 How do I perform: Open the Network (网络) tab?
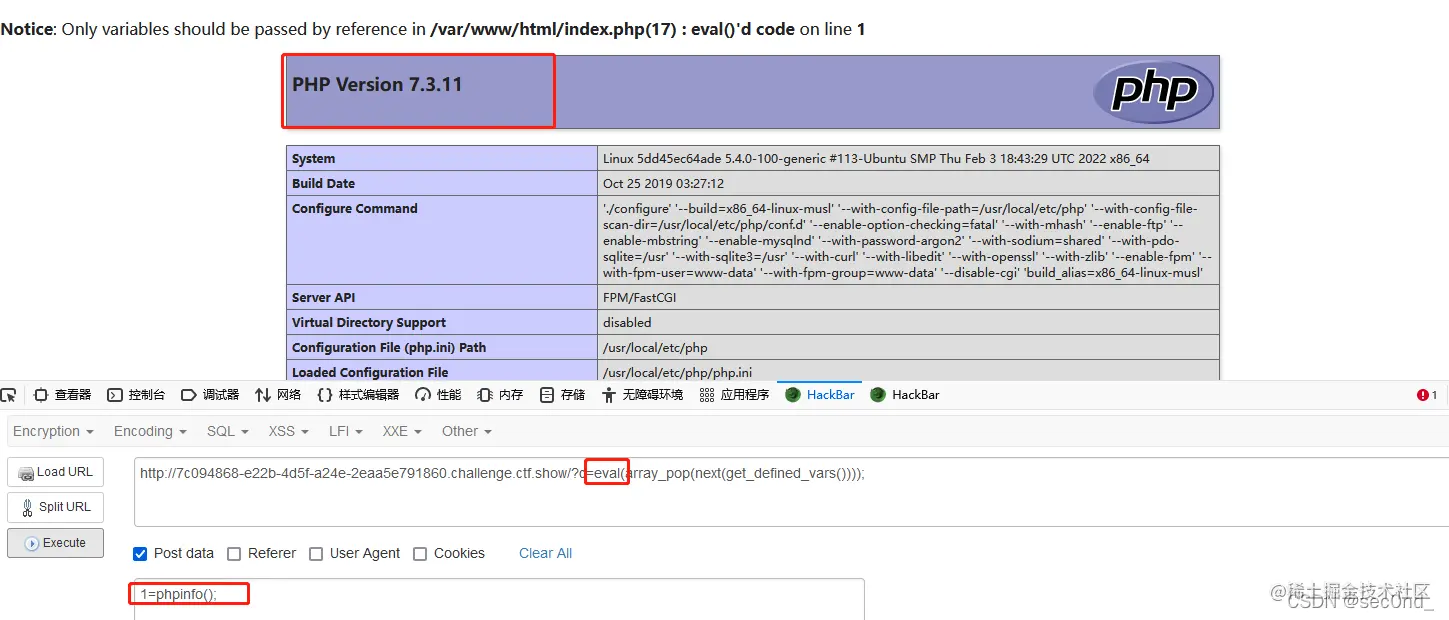tap(278, 395)
